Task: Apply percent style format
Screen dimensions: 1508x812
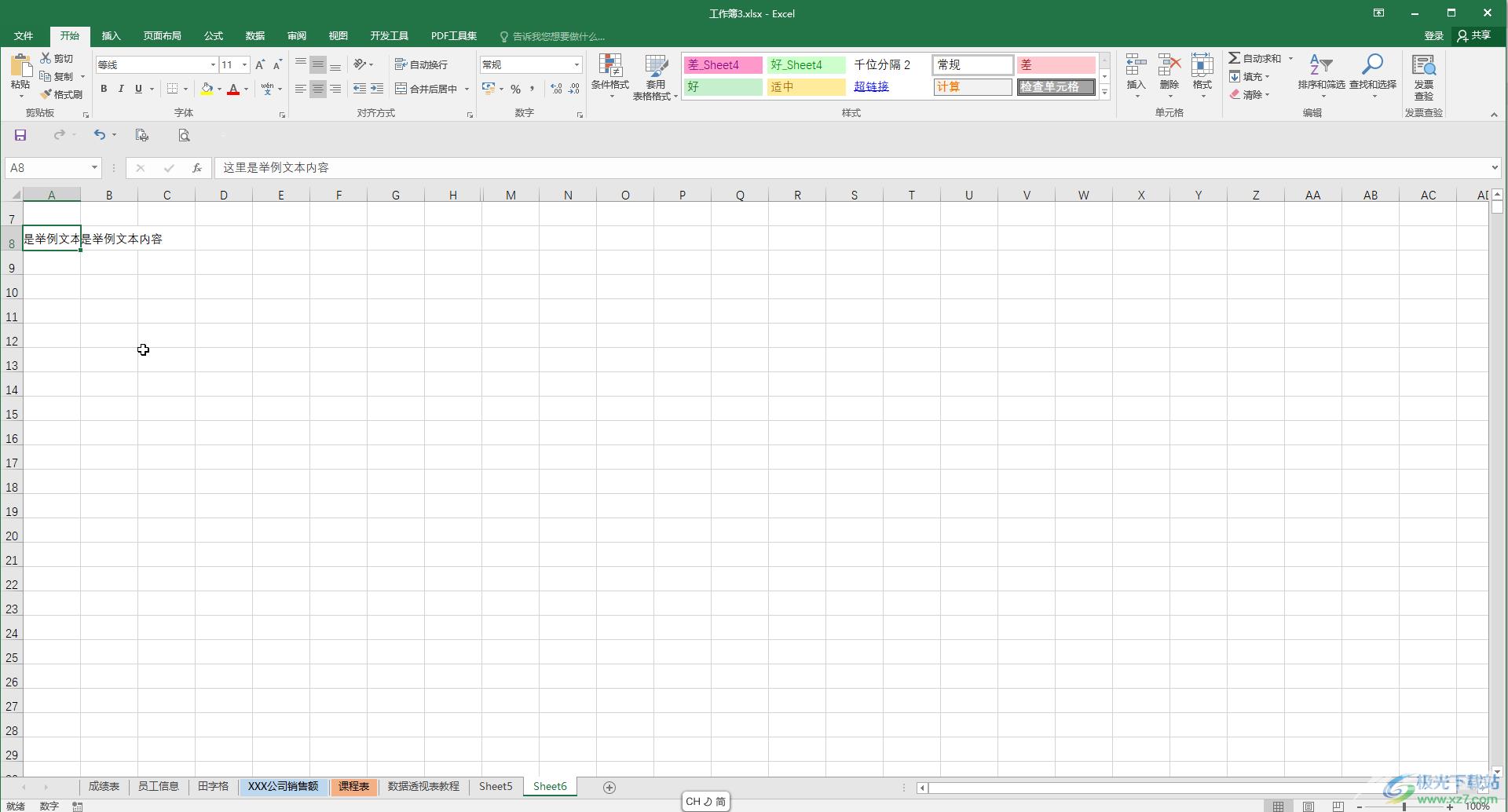Action: point(515,89)
